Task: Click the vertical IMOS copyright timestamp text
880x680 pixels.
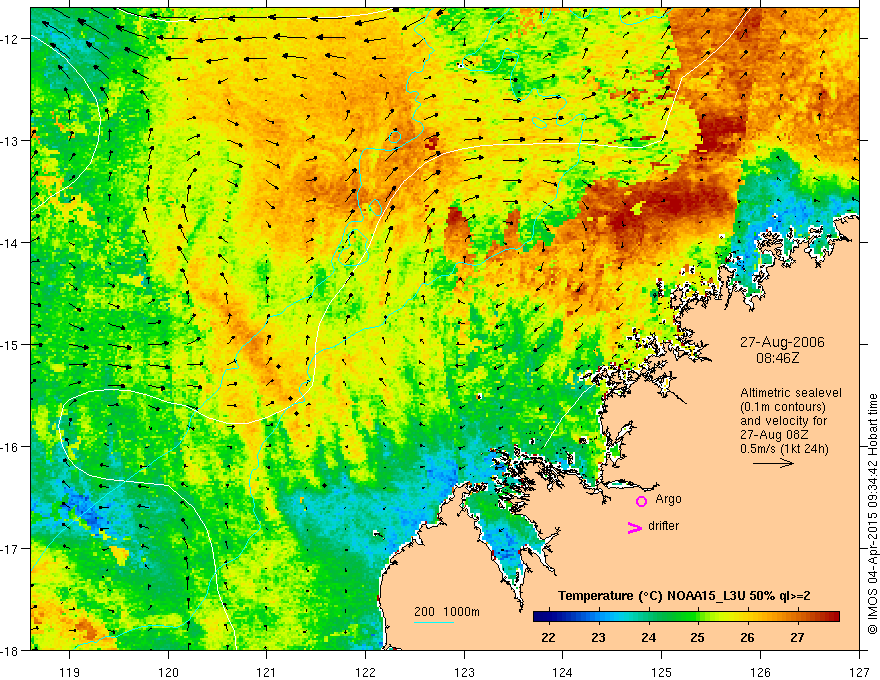Action: (x=872, y=514)
